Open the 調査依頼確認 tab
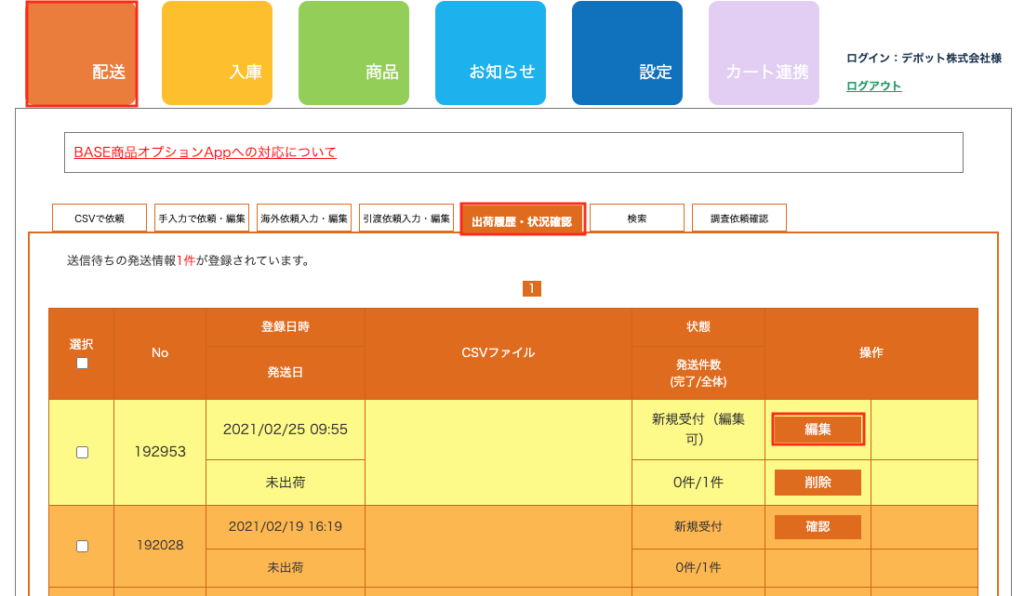This screenshot has height=596, width=1024. pyautogui.click(x=739, y=218)
